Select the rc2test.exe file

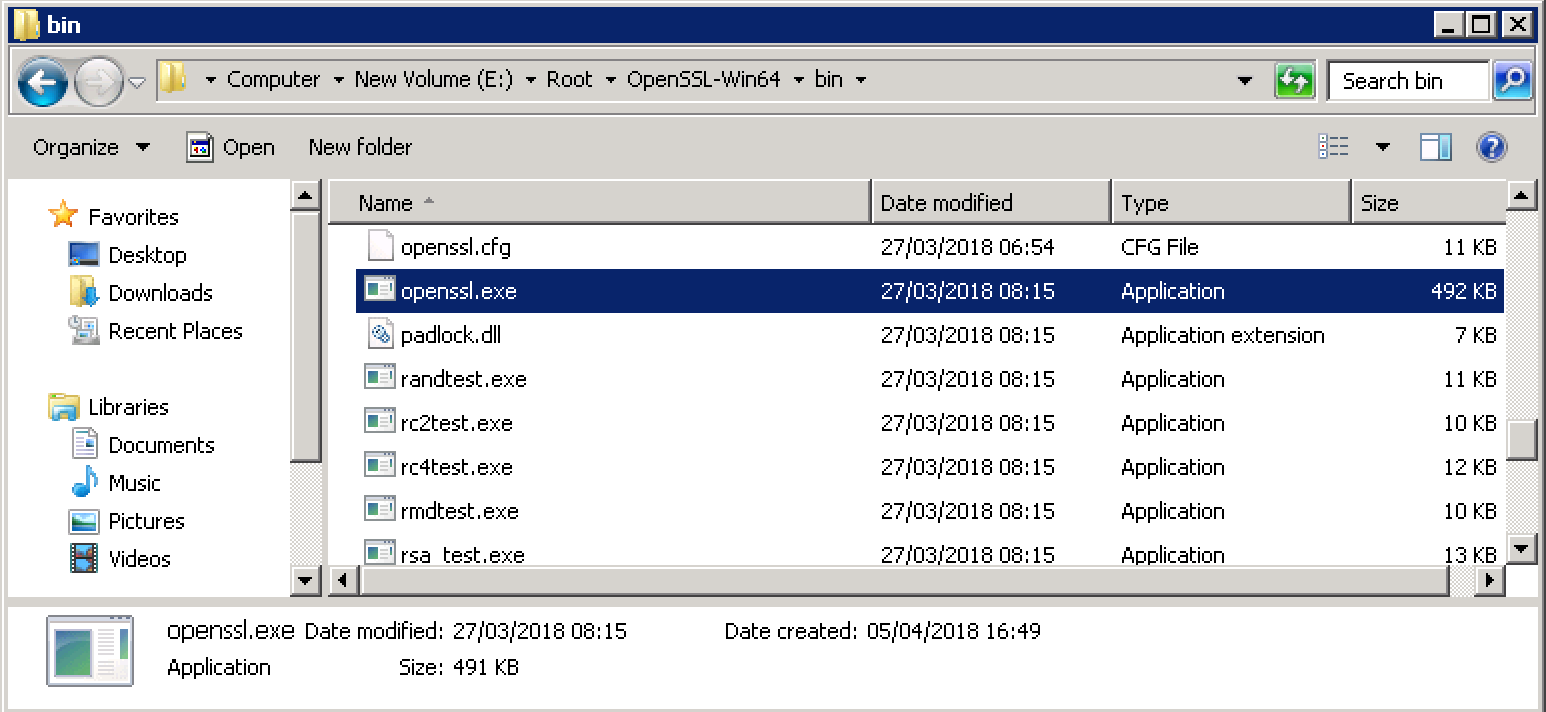coord(930,423)
